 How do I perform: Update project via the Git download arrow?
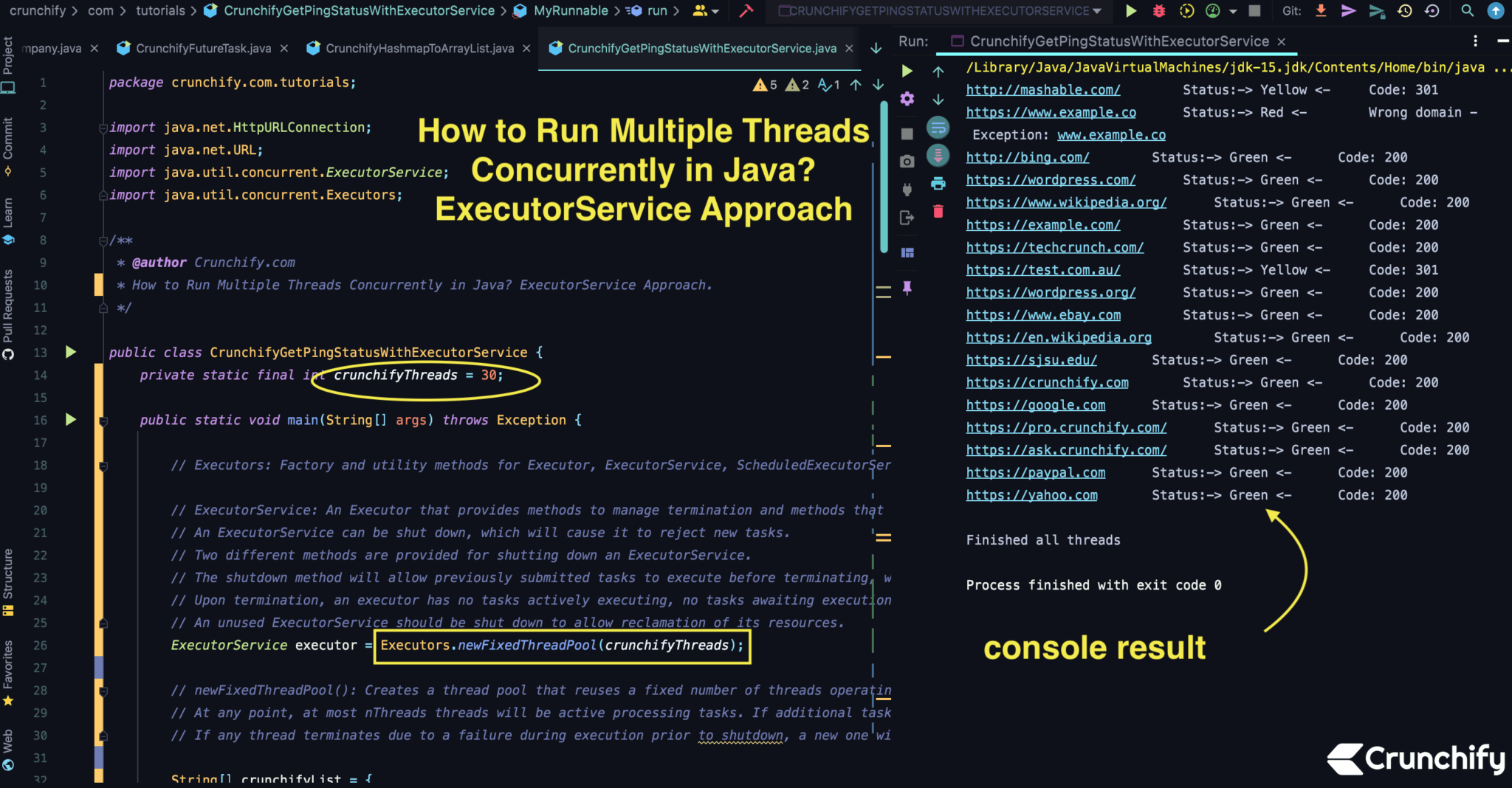tap(1322, 11)
